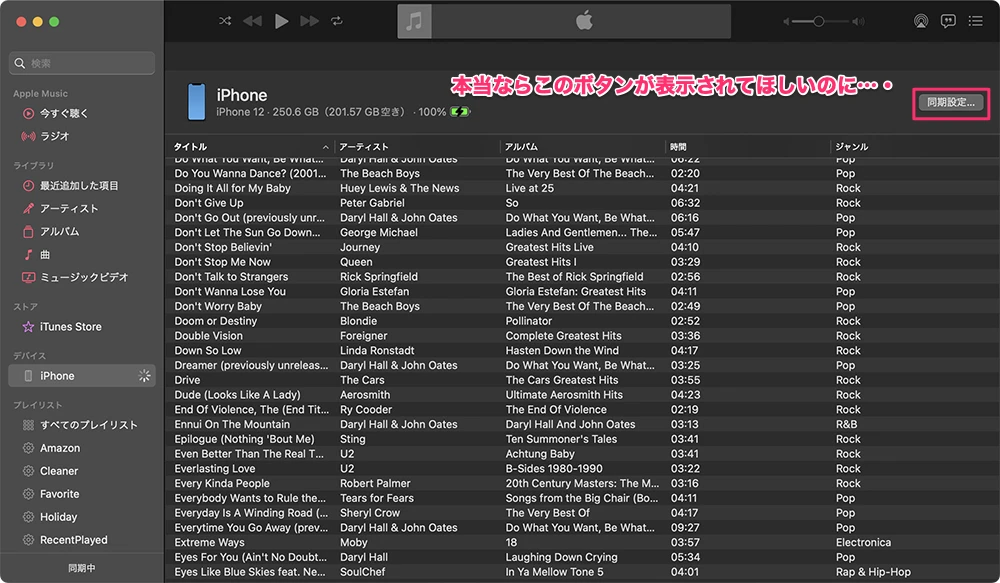Viewport: 1000px width, 583px height.
Task: Focus the 検索 search field
Action: click(82, 63)
